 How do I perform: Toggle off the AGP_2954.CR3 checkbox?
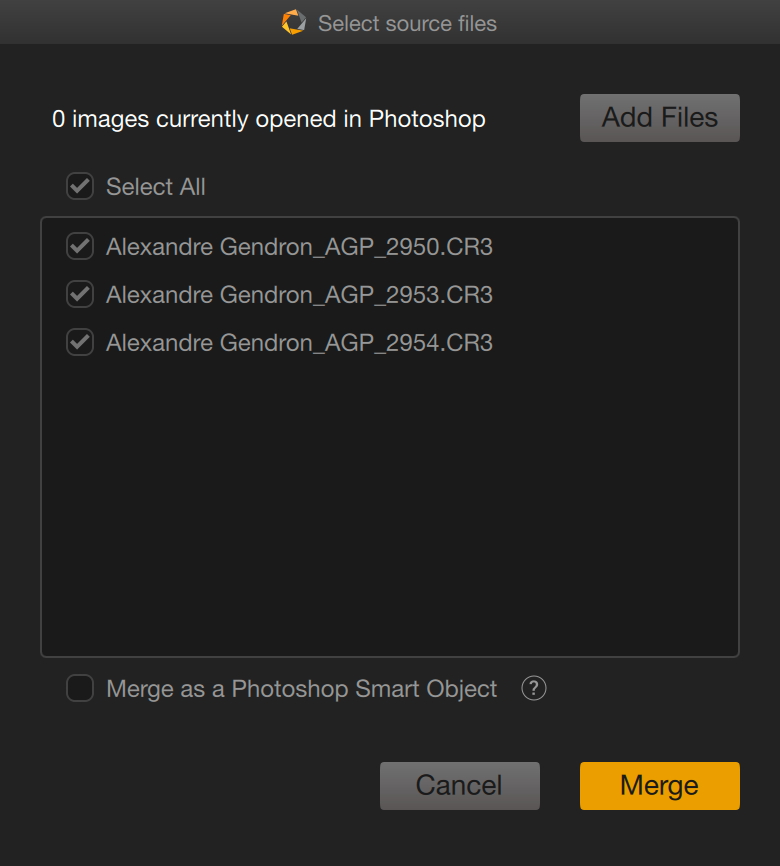click(x=80, y=342)
